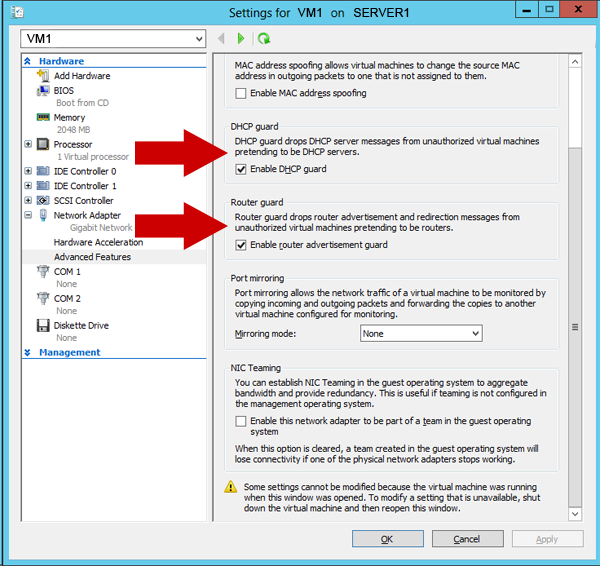Select the COM 2 tree item
The width and height of the screenshot is (600, 566).
[67, 298]
